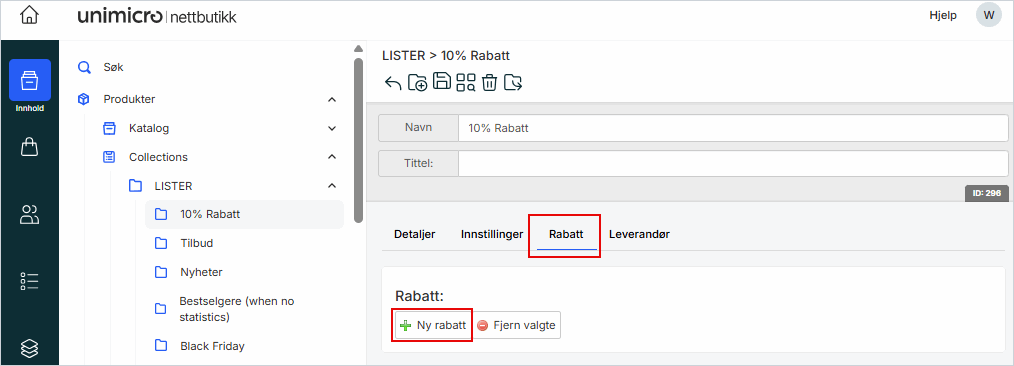Open the home icon
Image resolution: width=1014 pixels, height=366 pixels.
click(29, 16)
